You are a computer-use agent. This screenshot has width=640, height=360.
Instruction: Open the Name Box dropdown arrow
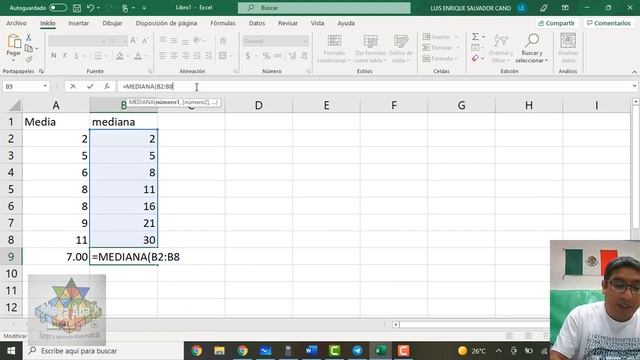click(x=45, y=86)
